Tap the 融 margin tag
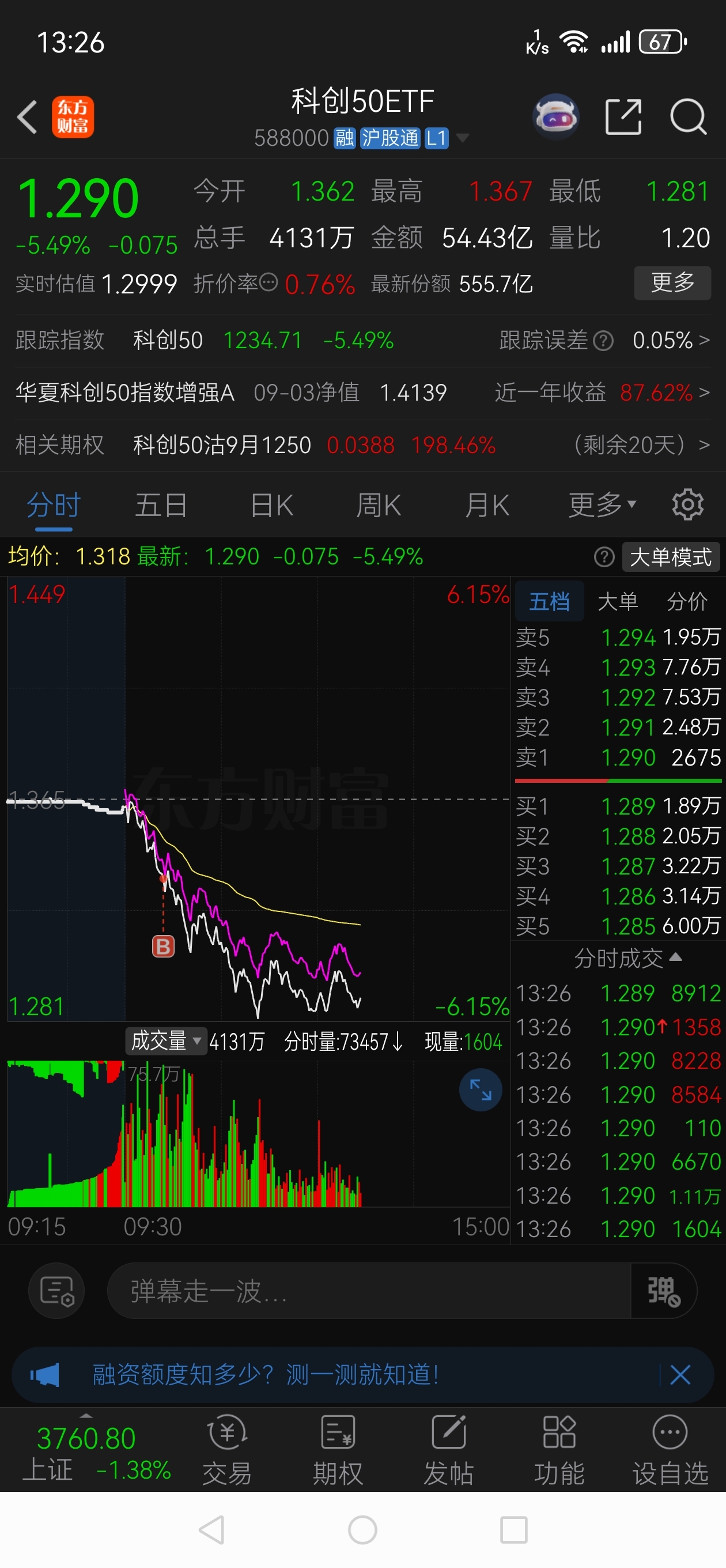Screen dimensions: 726x1568 point(345,138)
